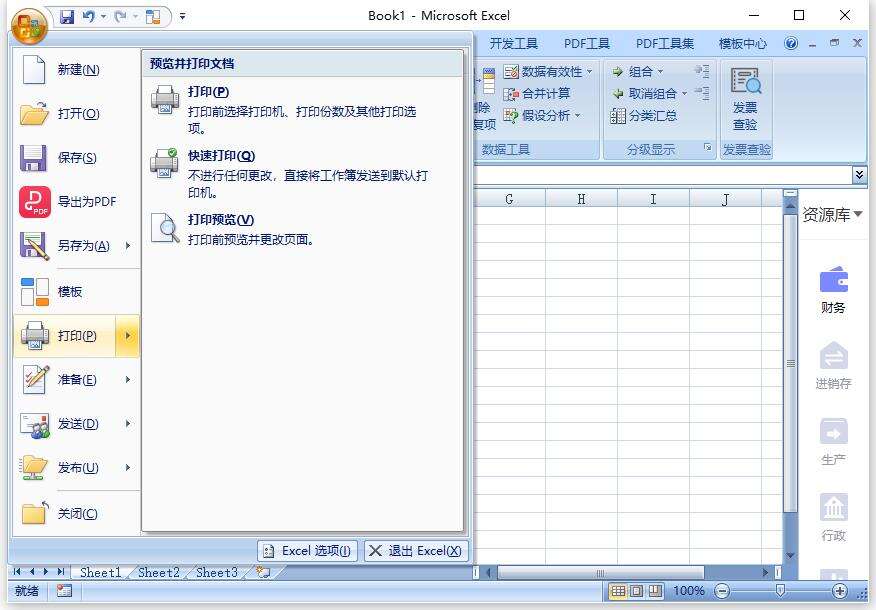This screenshot has width=876, height=610.
Task: Click the insert new worksheet tab icon
Action: coord(263,571)
